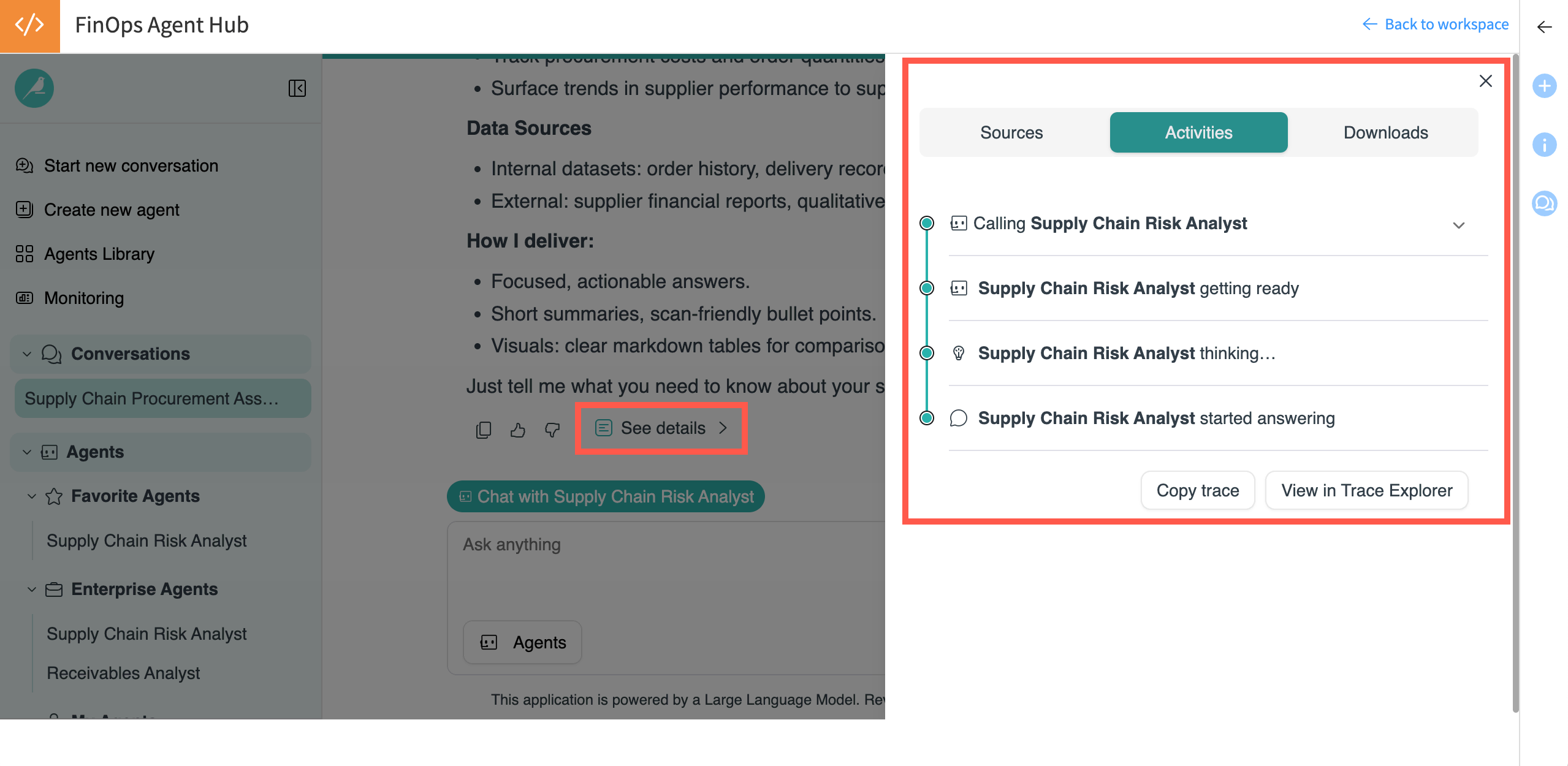Image resolution: width=1568 pixels, height=766 pixels.
Task: Close the details panel
Action: coord(1485,81)
